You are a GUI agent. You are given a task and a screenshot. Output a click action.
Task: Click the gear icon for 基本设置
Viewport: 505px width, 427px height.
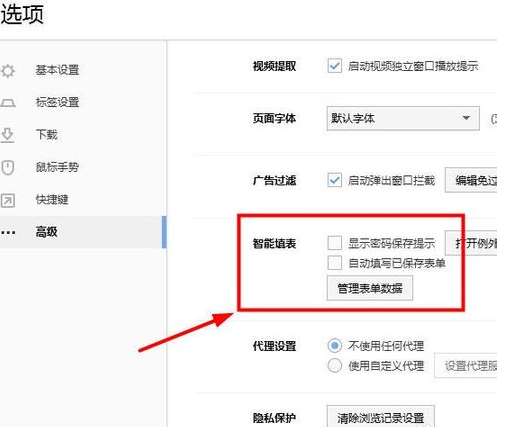(x=8, y=71)
